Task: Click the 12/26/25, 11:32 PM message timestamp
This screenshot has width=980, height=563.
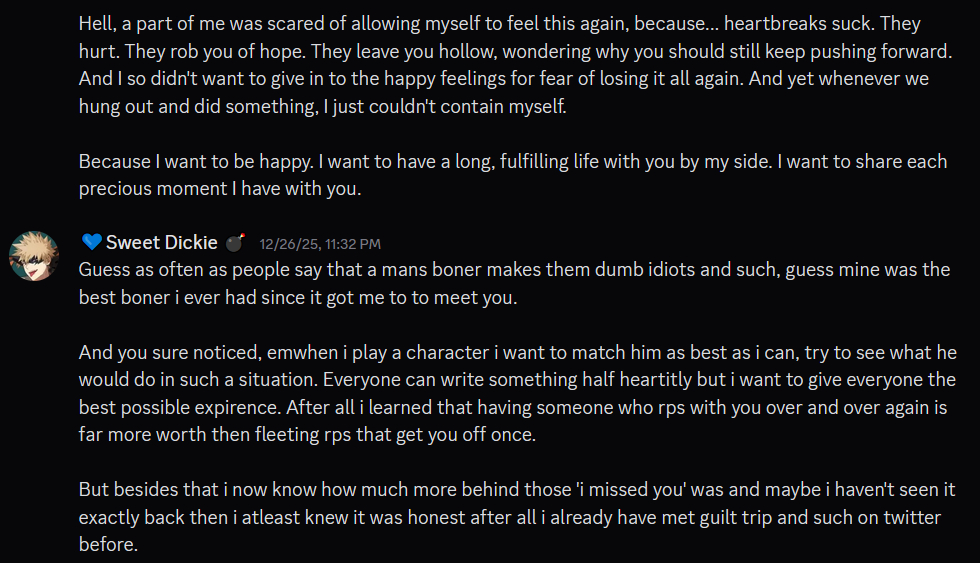Action: pos(319,243)
